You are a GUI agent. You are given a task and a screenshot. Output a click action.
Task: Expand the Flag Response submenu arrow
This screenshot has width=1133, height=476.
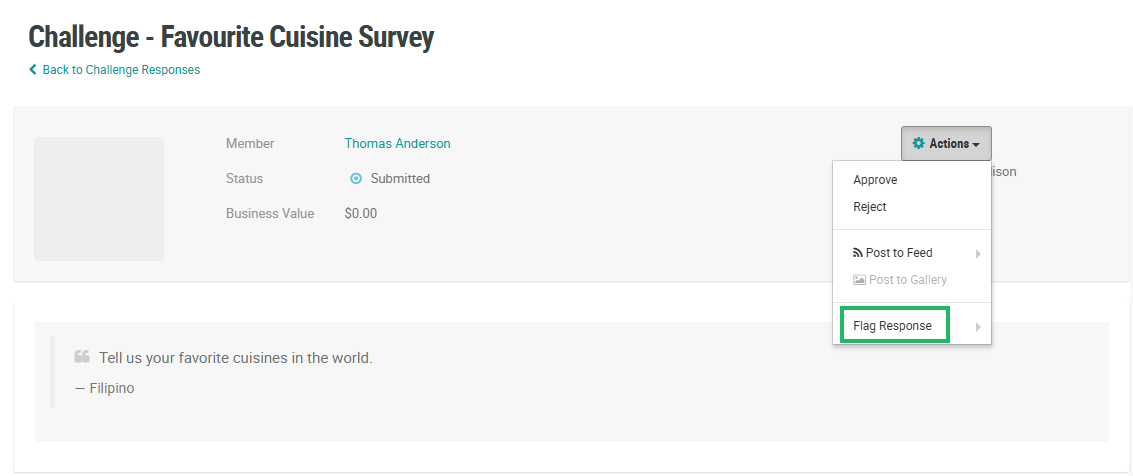978,327
